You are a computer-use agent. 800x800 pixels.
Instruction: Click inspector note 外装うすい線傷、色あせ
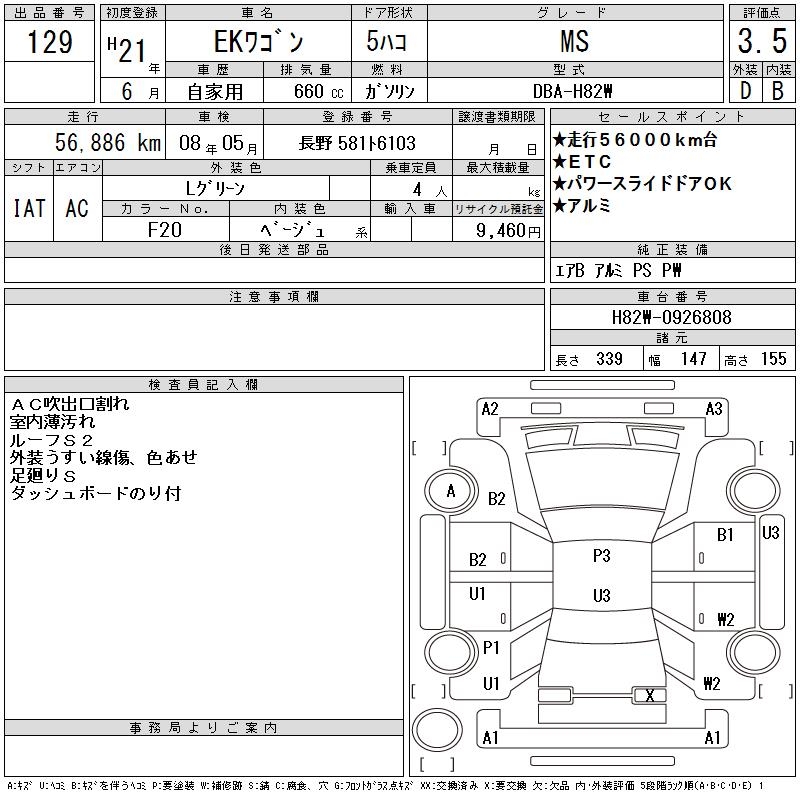coord(104,458)
